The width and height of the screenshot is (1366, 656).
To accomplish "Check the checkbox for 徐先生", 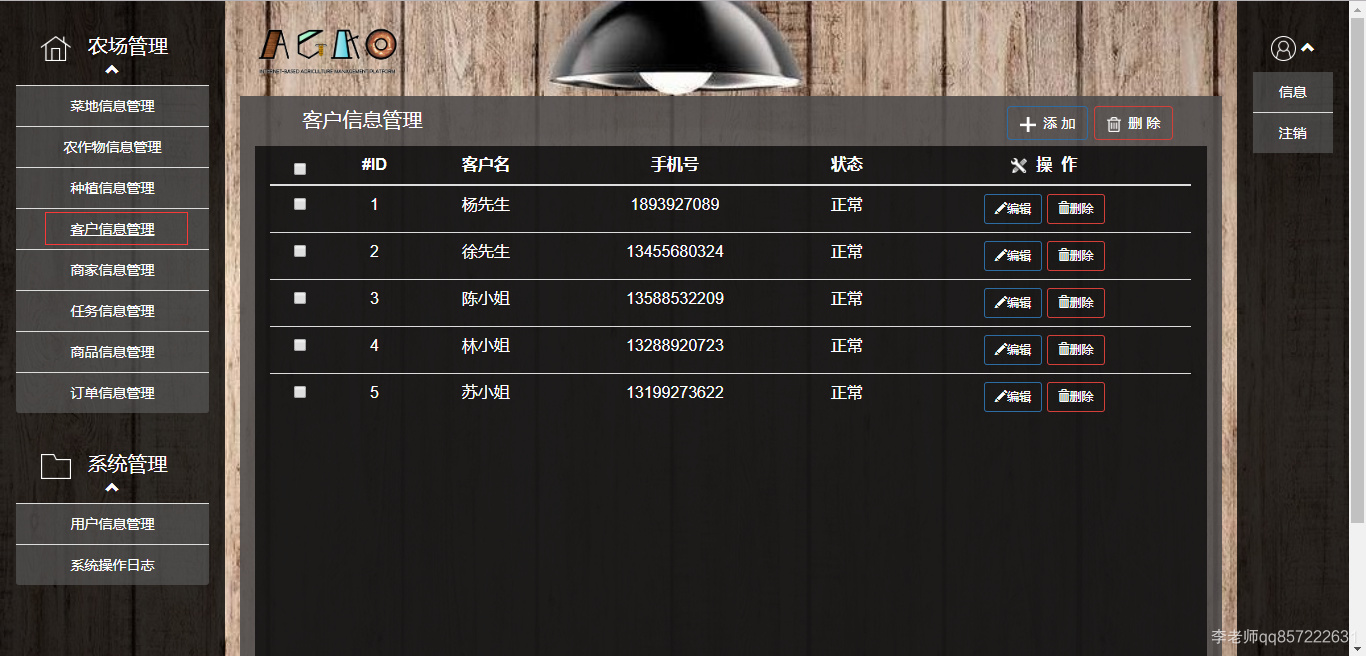I will coord(300,251).
